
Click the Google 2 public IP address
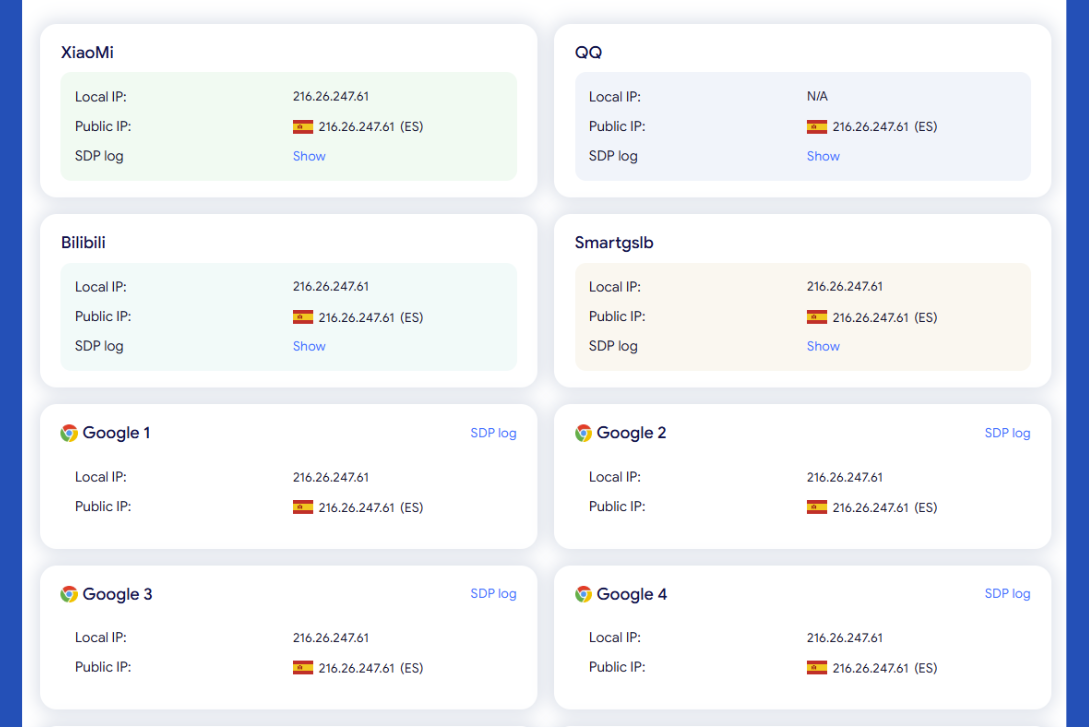870,508
